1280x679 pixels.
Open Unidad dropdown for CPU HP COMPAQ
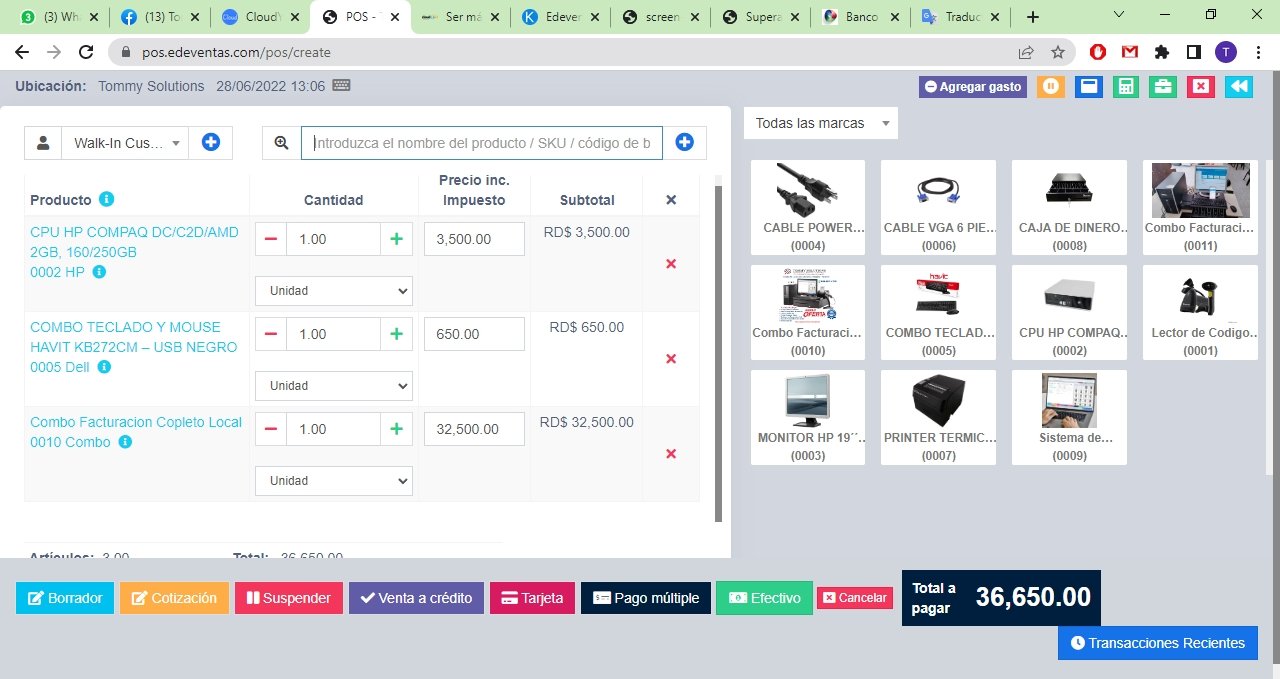334,291
